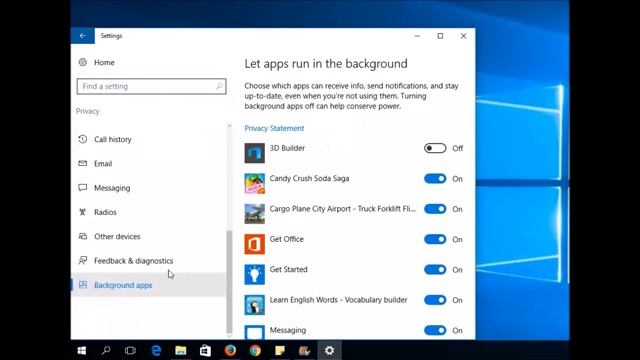
Task: Click the 3D Builder app icon
Action: 255,153
